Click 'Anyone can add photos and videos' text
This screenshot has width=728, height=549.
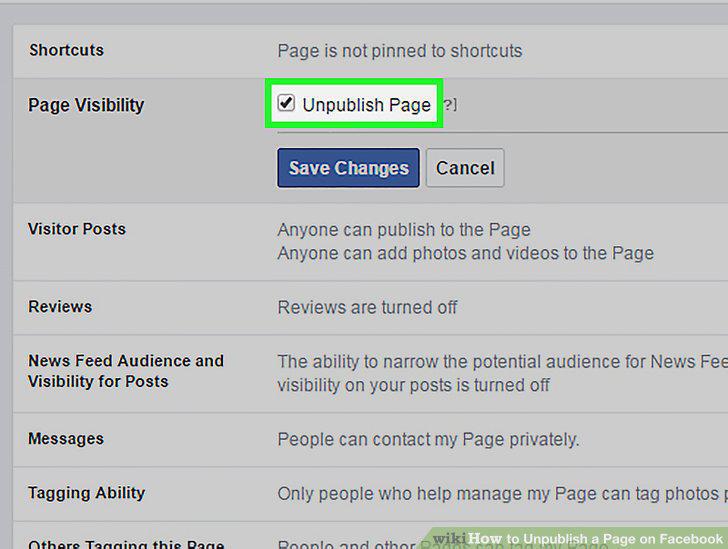[466, 253]
